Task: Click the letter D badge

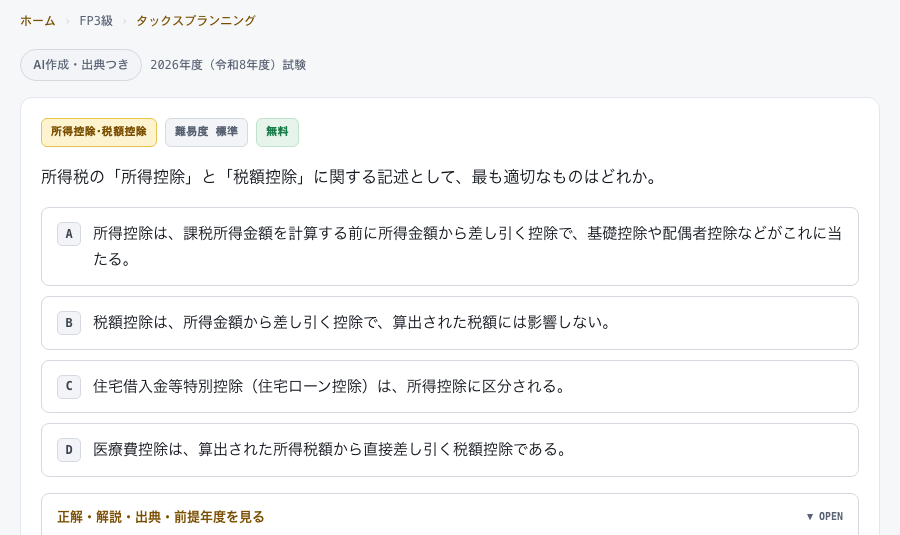Action: (69, 449)
